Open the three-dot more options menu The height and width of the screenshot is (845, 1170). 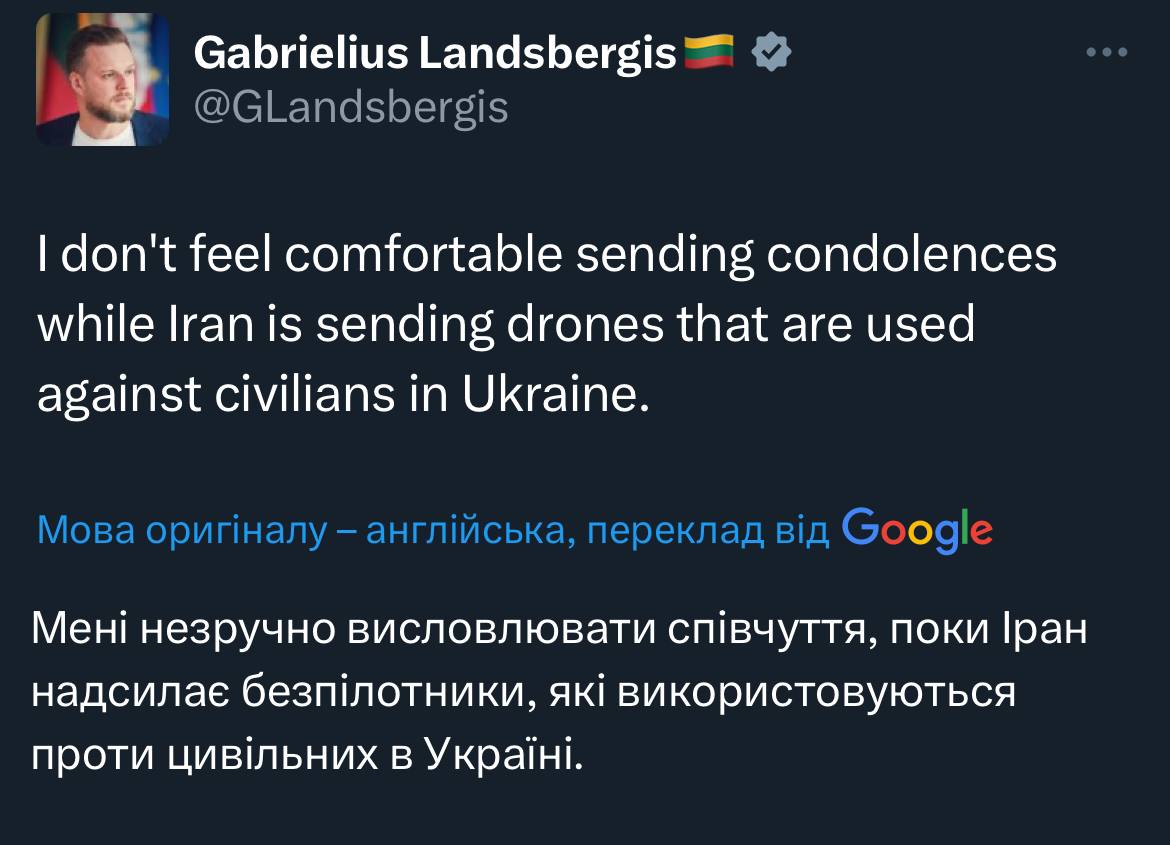[x=1107, y=52]
